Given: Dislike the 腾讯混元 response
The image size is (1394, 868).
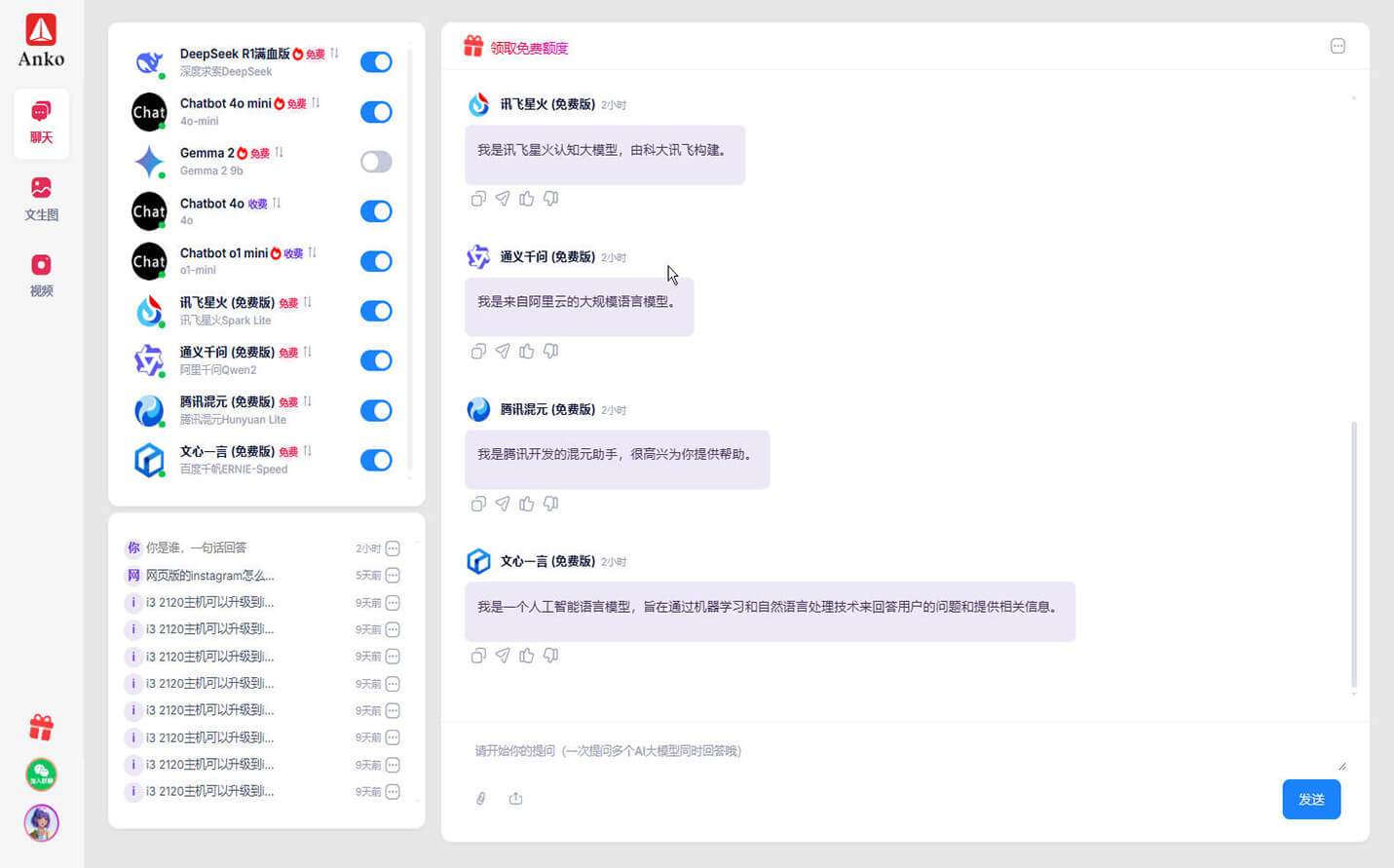Looking at the screenshot, I should pyautogui.click(x=551, y=504).
